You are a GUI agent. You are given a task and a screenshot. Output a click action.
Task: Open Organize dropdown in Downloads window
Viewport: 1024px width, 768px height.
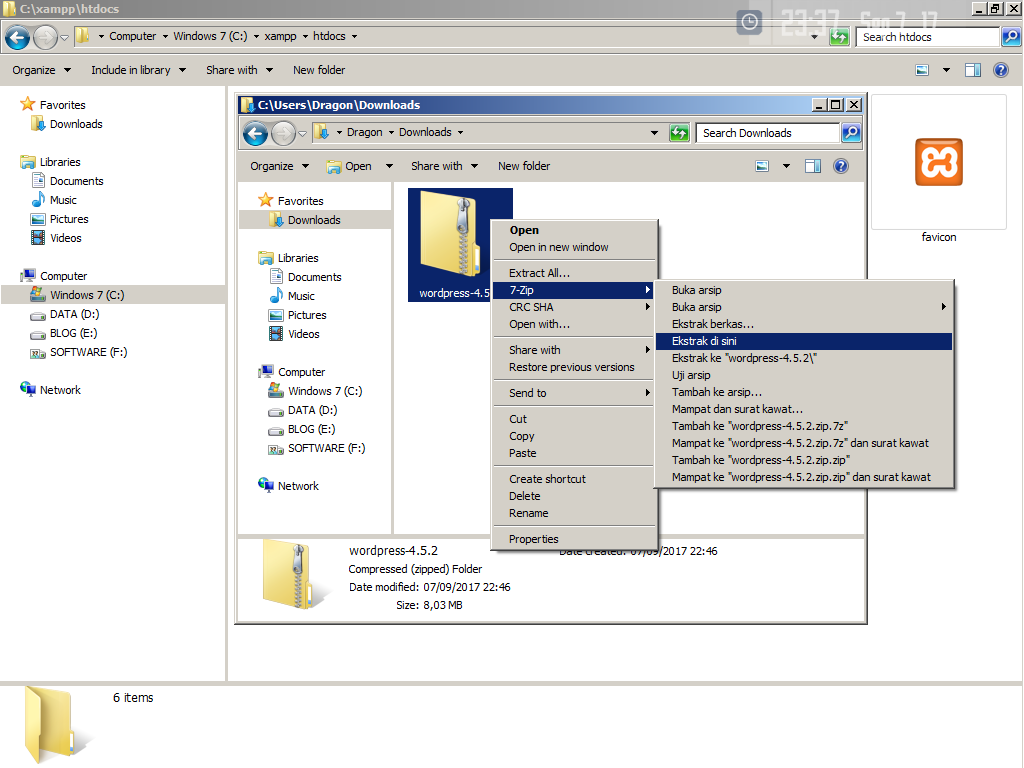coord(280,166)
